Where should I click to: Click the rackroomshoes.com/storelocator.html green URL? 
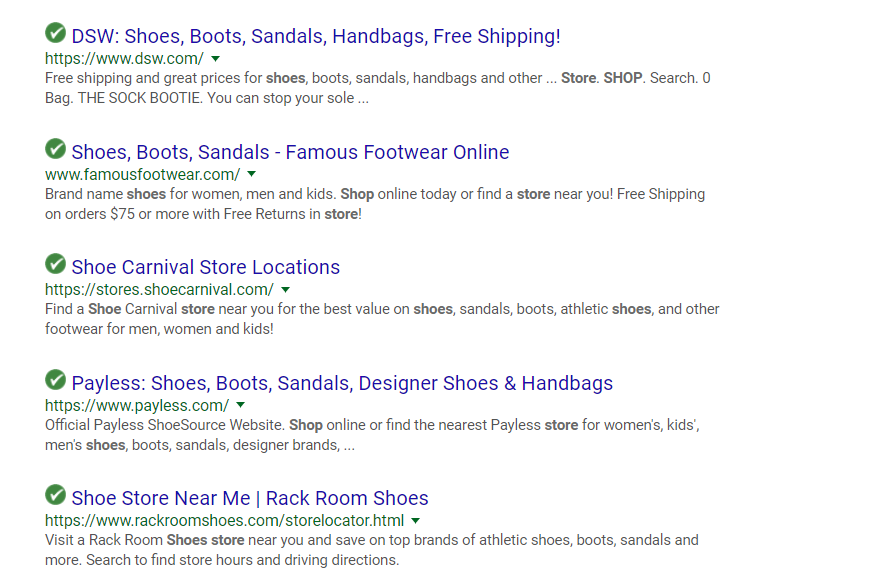click(x=225, y=521)
